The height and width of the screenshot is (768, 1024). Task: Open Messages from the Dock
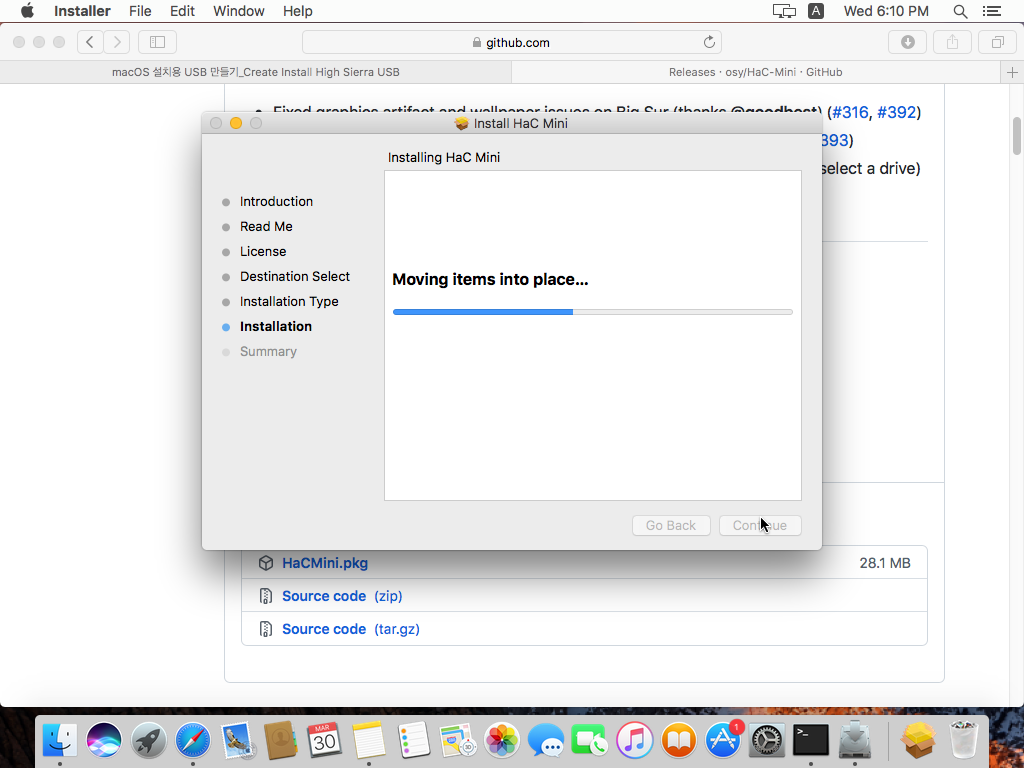[x=546, y=741]
